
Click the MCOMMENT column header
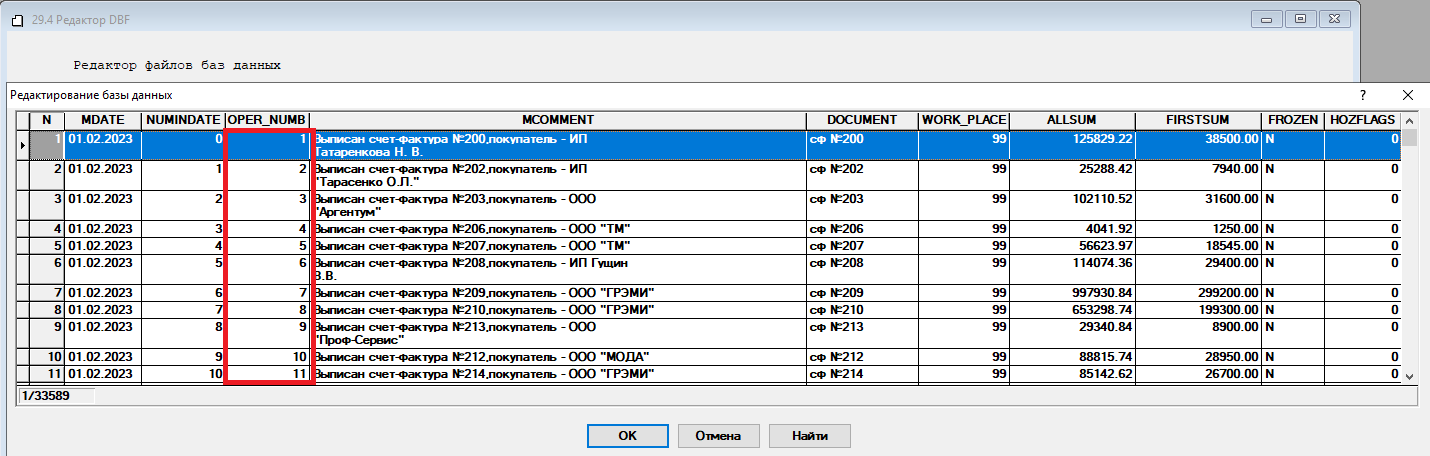(x=558, y=120)
